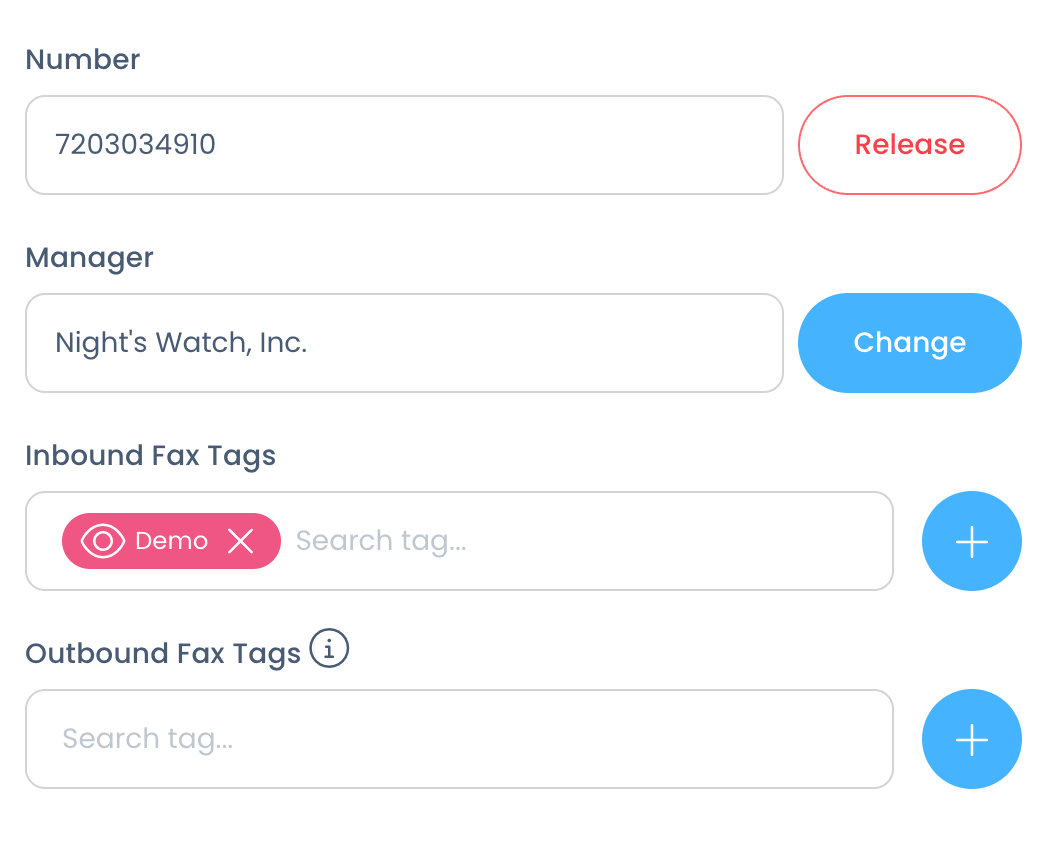Viewport: 1054px width, 846px height.
Task: Click the inbound Search tag input
Action: [x=380, y=541]
